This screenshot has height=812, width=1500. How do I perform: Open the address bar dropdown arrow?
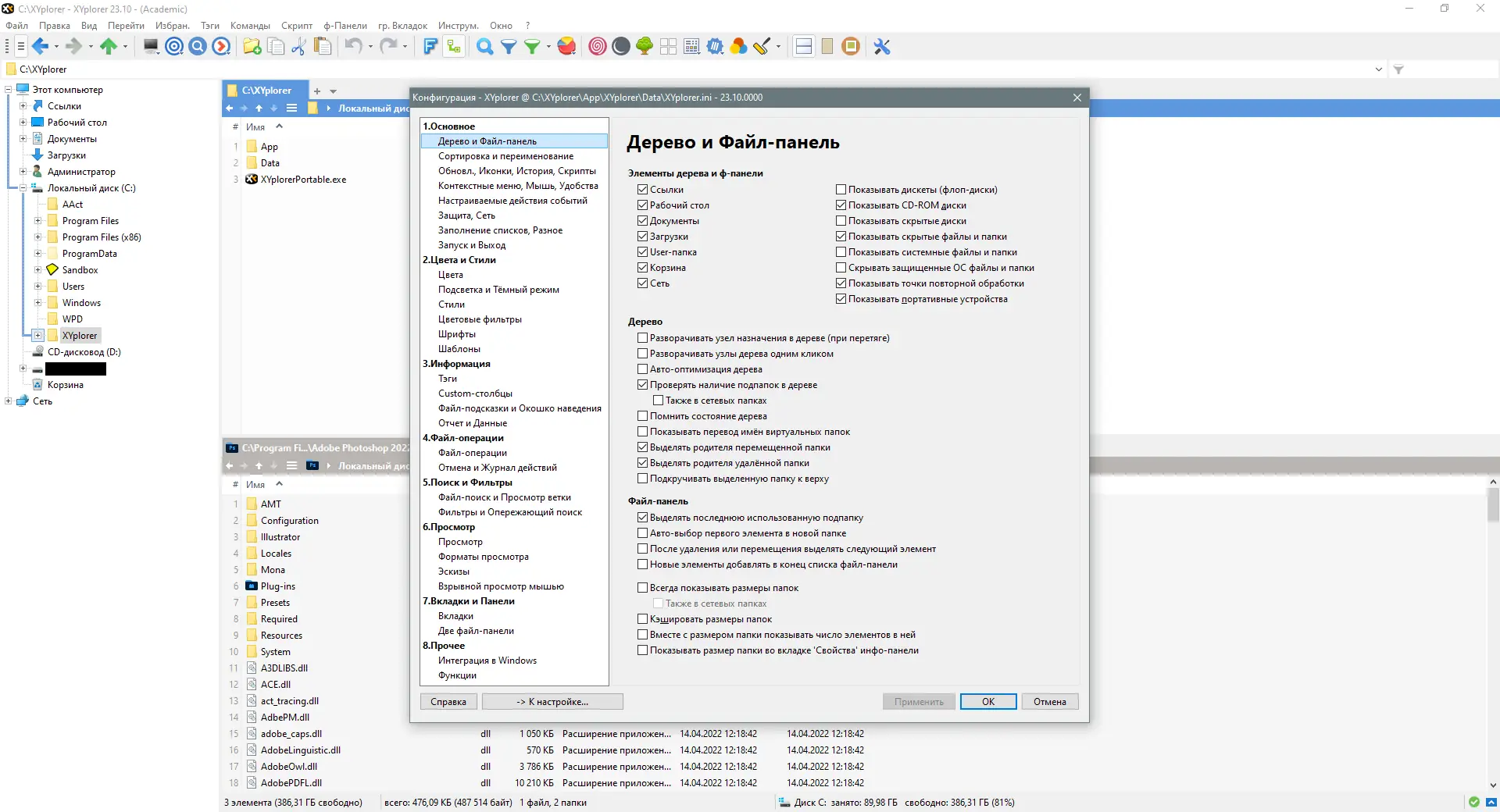(1378, 69)
